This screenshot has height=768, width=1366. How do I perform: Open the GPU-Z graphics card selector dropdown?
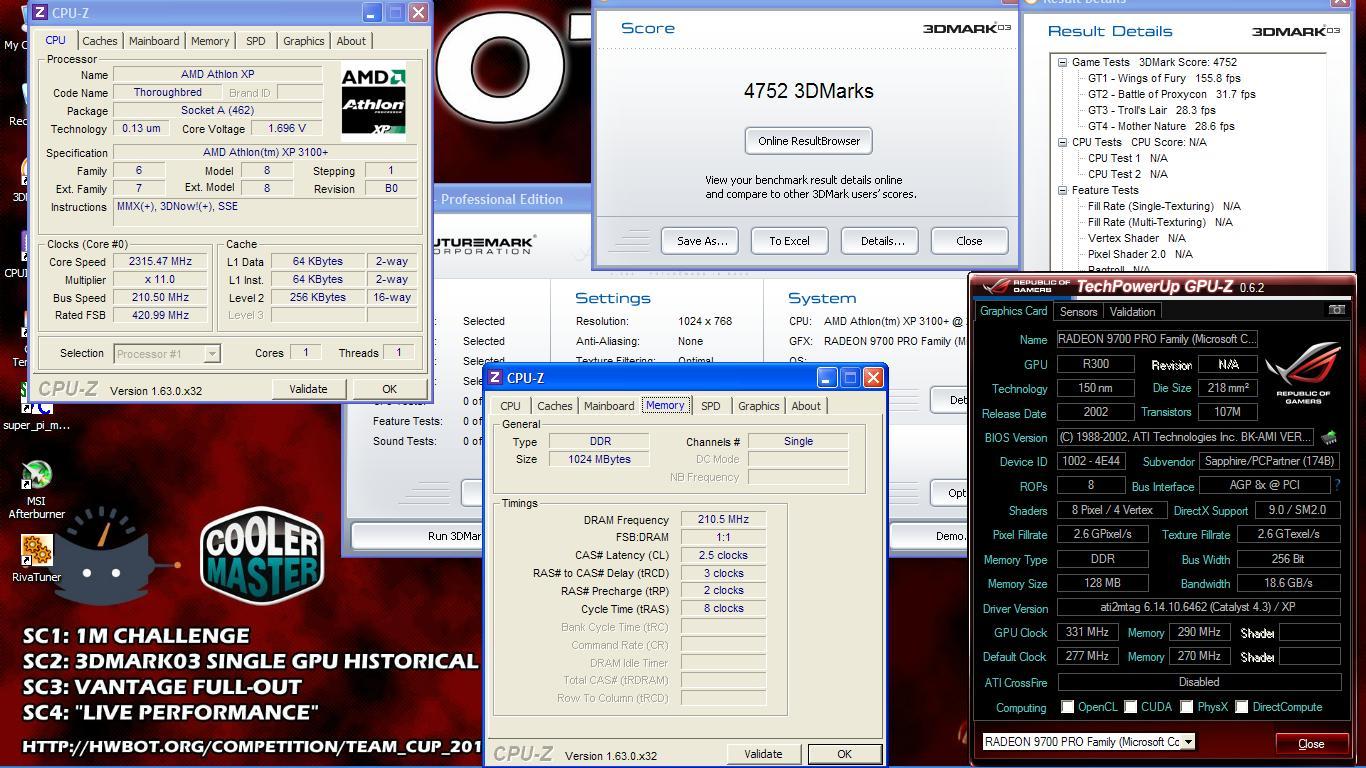pos(1088,742)
